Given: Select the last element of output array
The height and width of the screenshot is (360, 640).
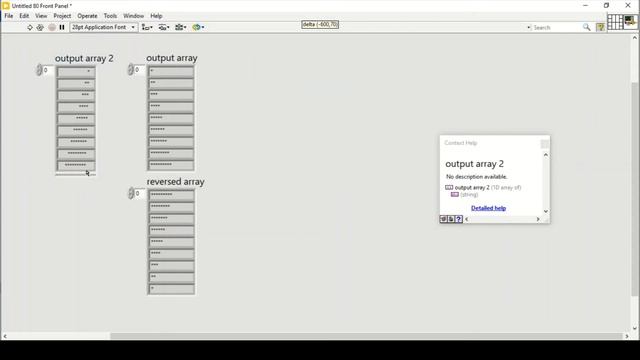Looking at the screenshot, I should pyautogui.click(x=171, y=165).
